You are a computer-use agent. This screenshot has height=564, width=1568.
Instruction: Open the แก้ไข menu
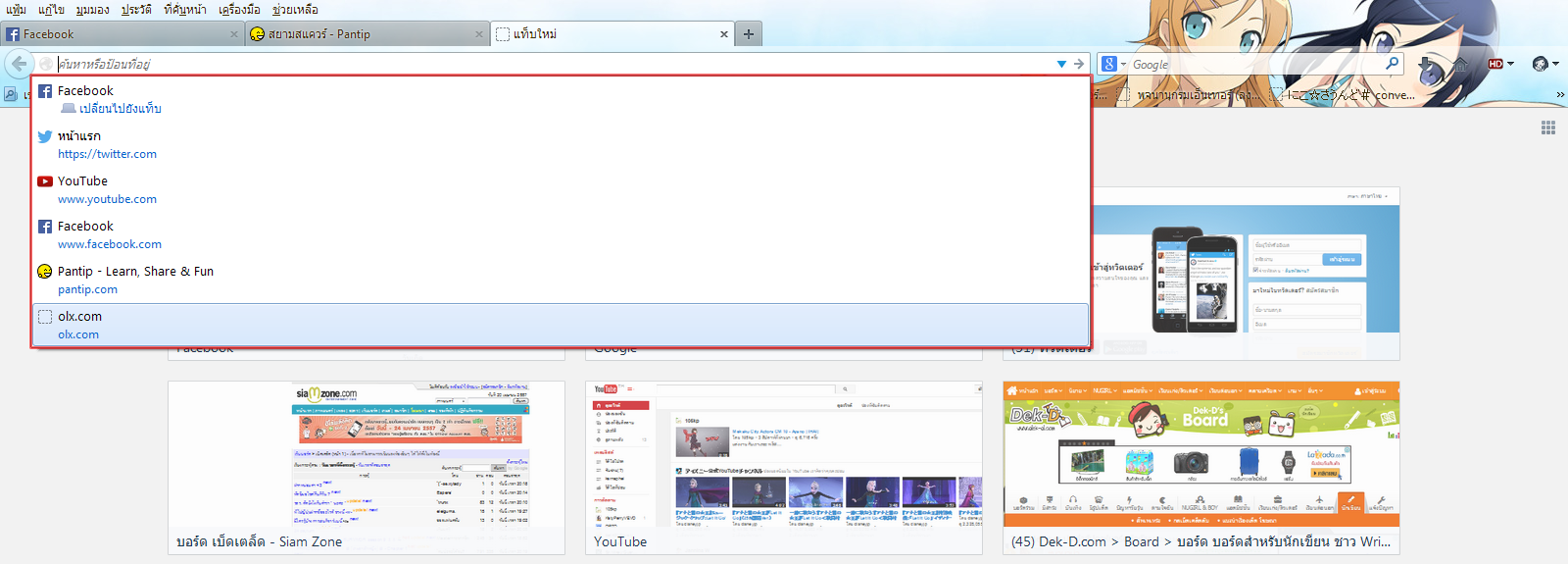click(51, 10)
